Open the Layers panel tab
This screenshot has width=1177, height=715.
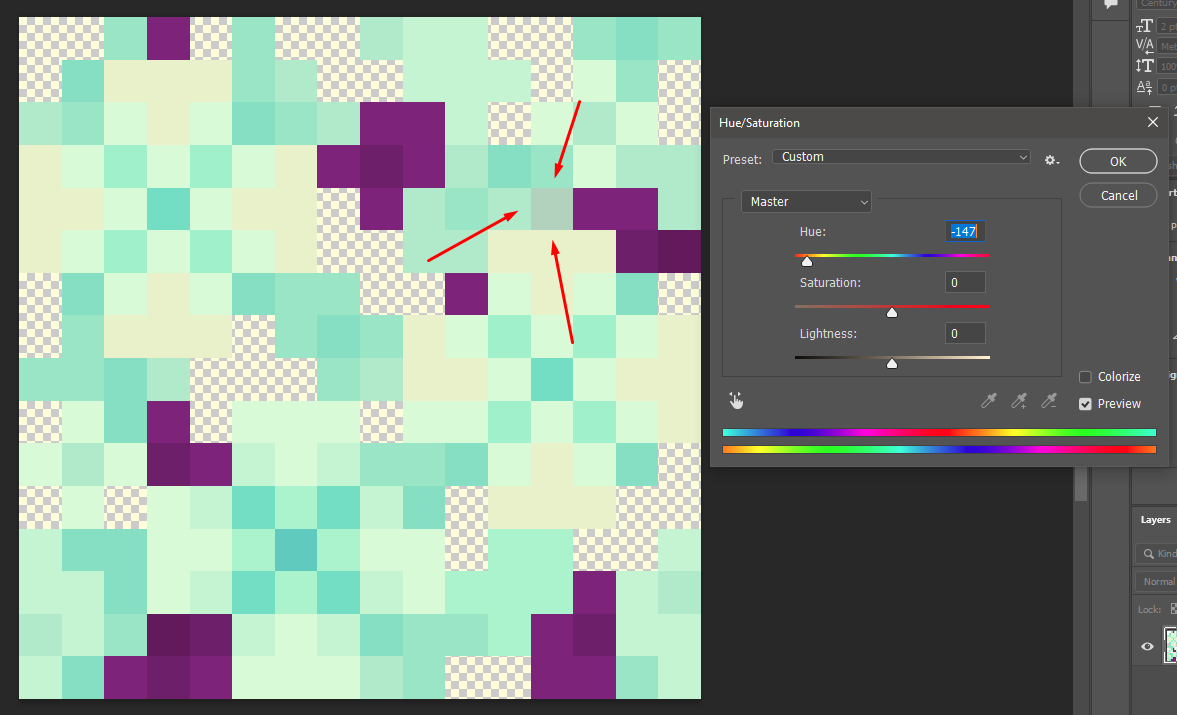coord(1155,520)
